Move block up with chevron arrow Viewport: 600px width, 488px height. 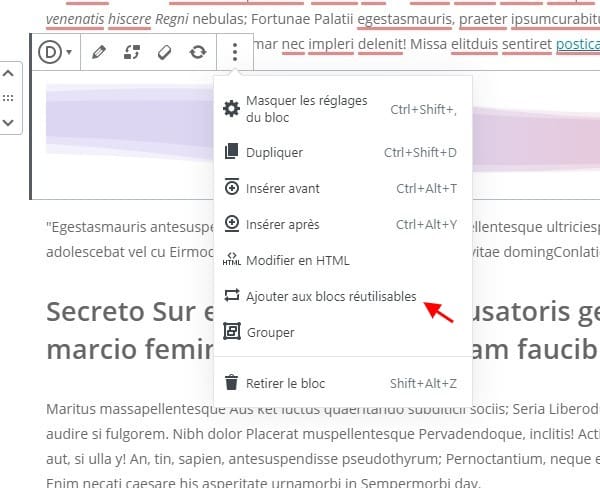coord(8,73)
